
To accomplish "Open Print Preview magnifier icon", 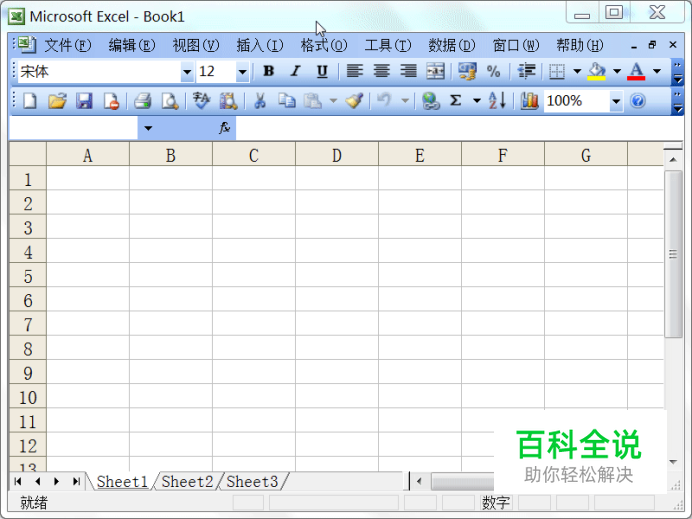I will 169,101.
